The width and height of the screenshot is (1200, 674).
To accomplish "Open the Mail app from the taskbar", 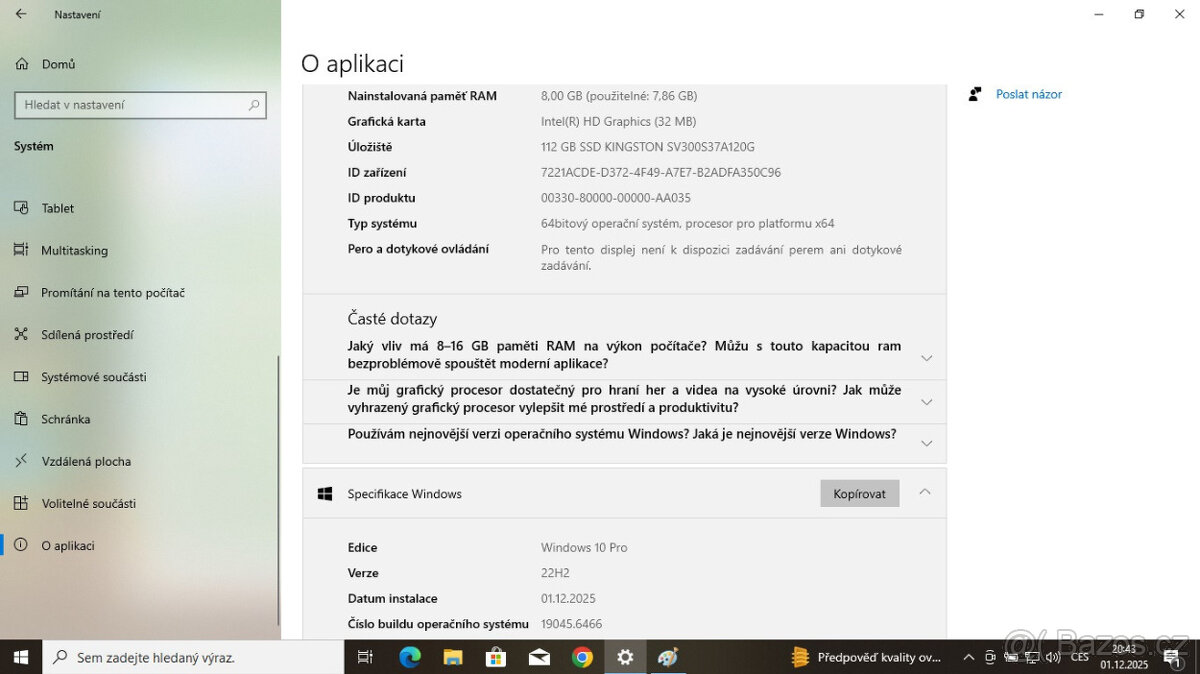I will coord(538,657).
